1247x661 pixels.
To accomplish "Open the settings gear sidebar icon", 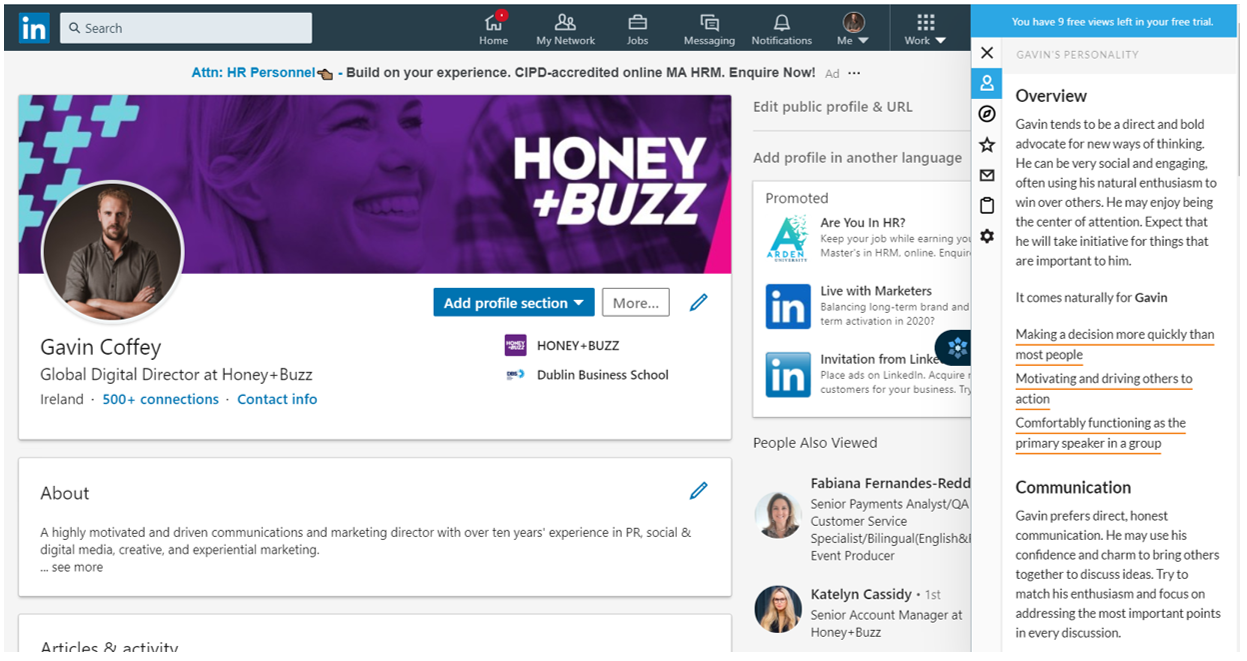I will point(987,236).
